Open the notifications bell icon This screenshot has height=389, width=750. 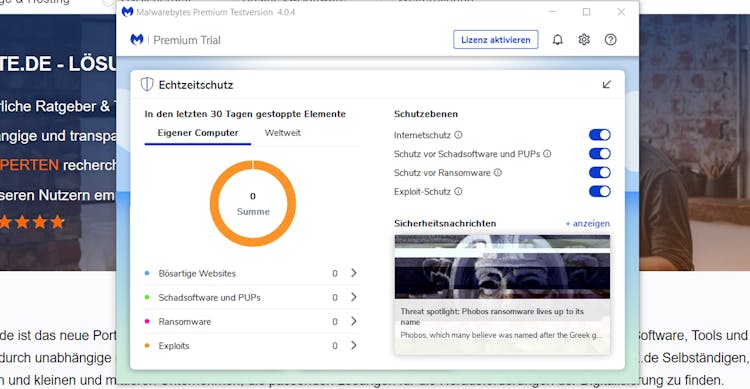tap(557, 40)
